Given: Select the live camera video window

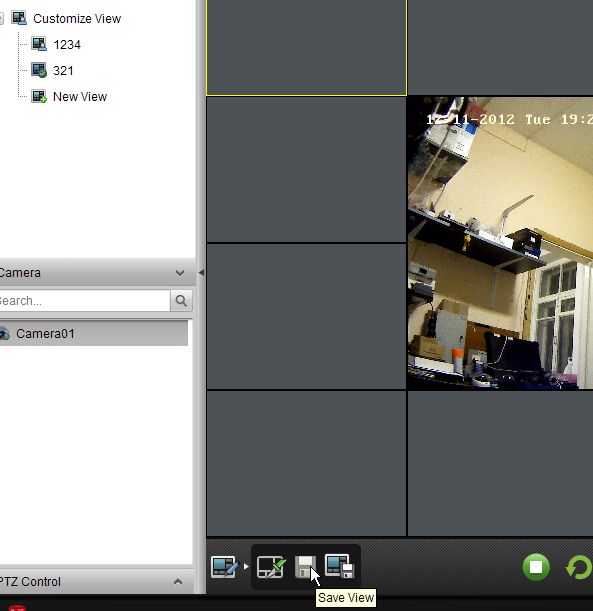Looking at the screenshot, I should tap(500, 243).
